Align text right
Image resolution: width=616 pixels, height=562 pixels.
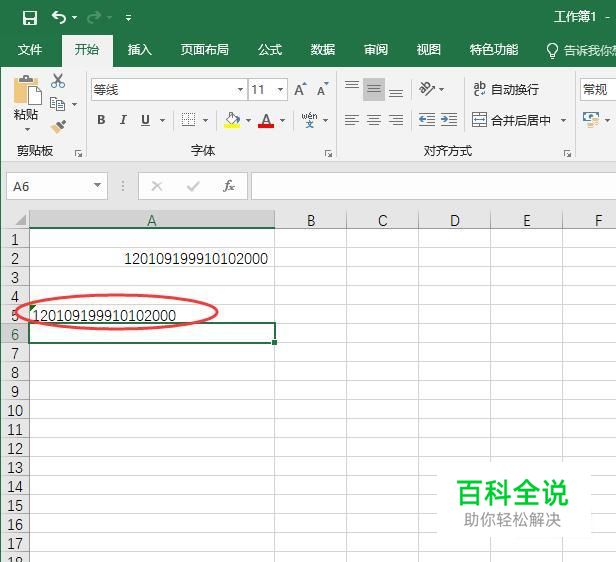coord(396,120)
